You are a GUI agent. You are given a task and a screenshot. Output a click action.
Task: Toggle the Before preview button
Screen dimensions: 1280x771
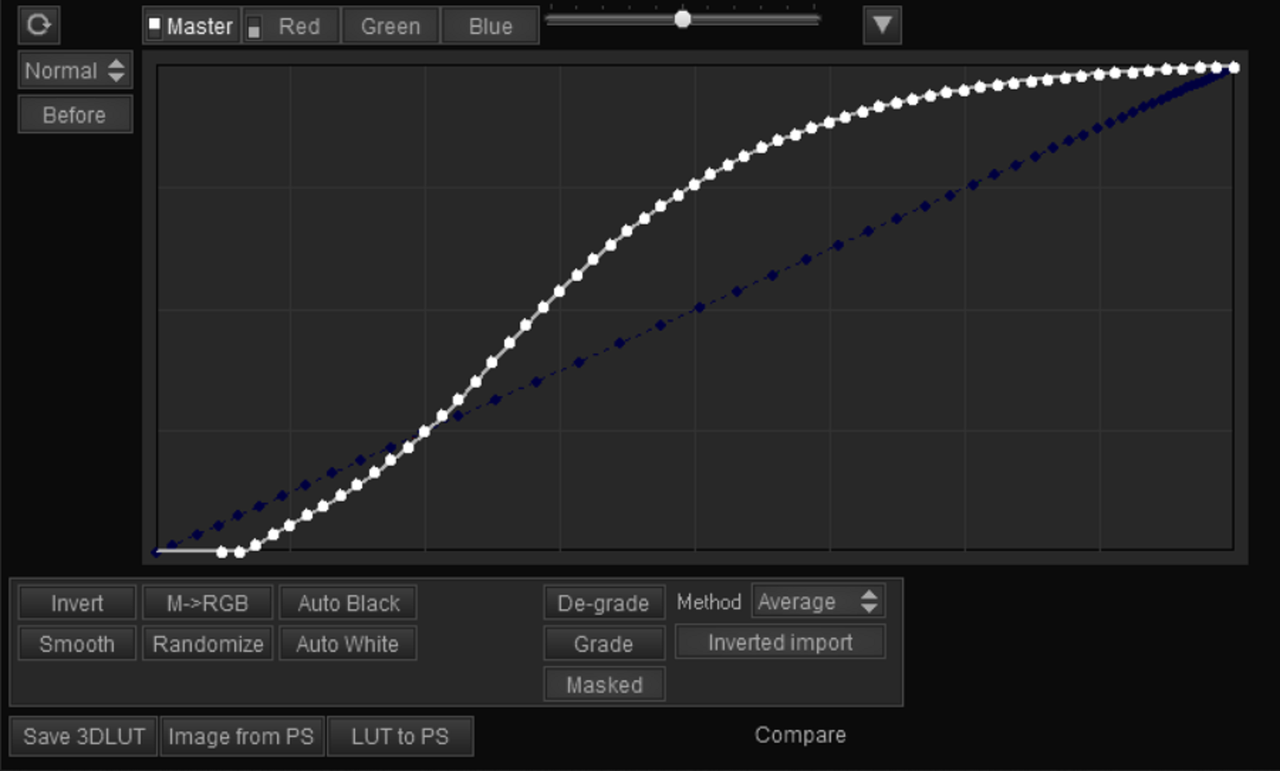point(75,115)
